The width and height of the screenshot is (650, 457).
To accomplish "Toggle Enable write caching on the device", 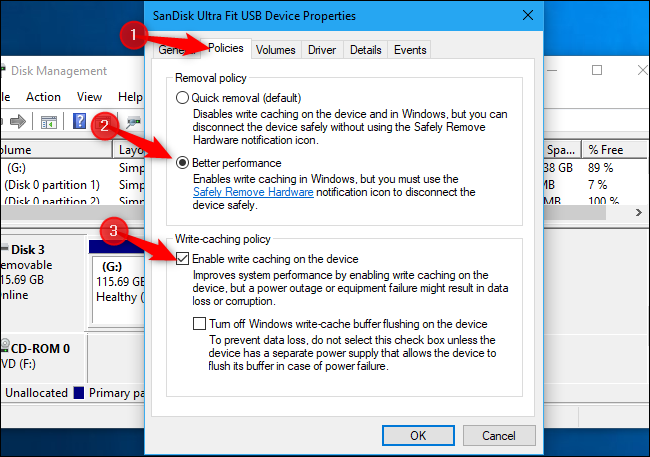I will [x=182, y=258].
